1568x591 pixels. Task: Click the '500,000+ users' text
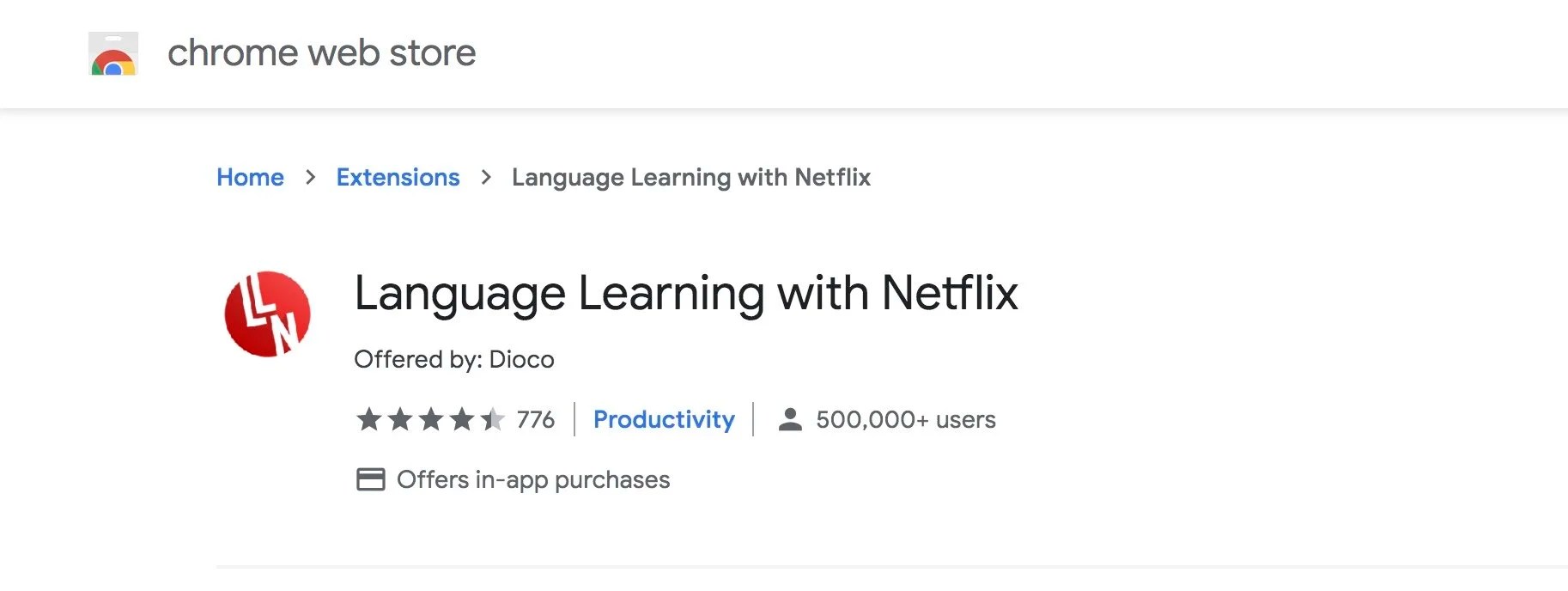pyautogui.click(x=906, y=419)
